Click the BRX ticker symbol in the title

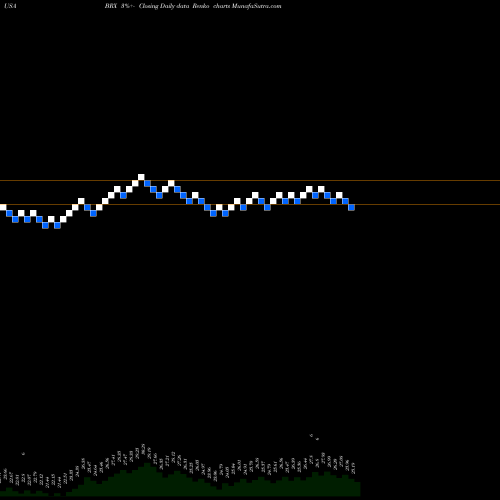click(x=110, y=6)
